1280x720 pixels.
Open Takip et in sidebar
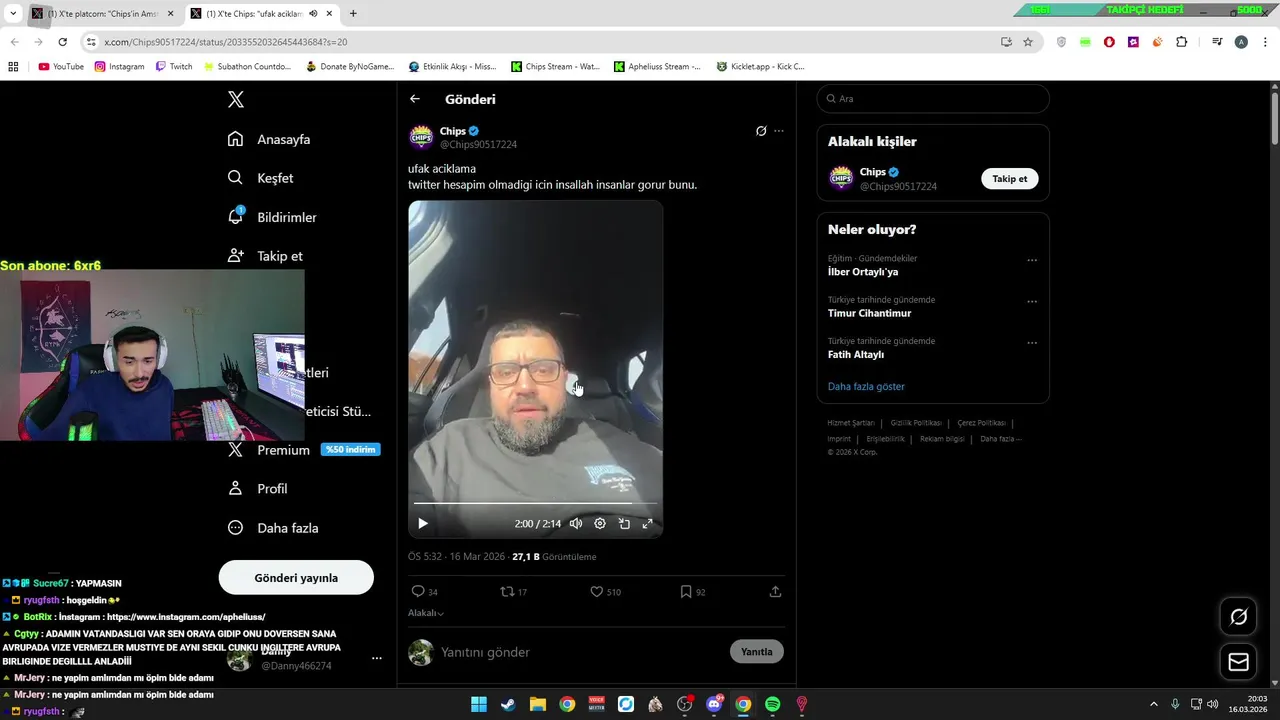265,256
